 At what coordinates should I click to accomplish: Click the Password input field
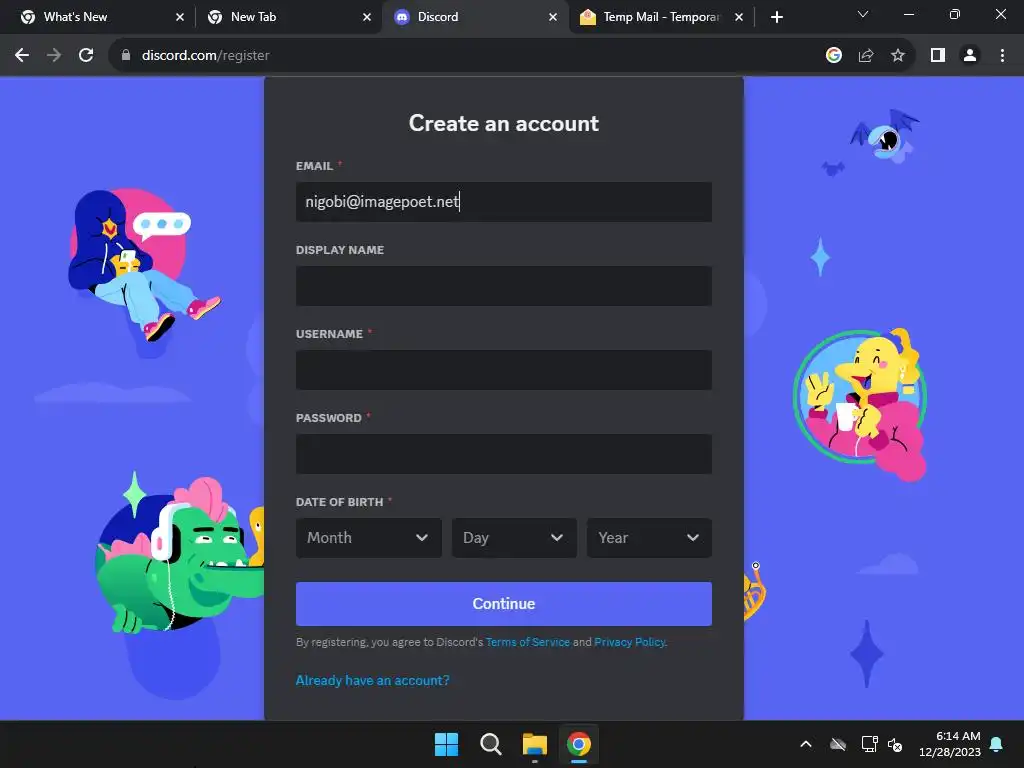click(504, 454)
